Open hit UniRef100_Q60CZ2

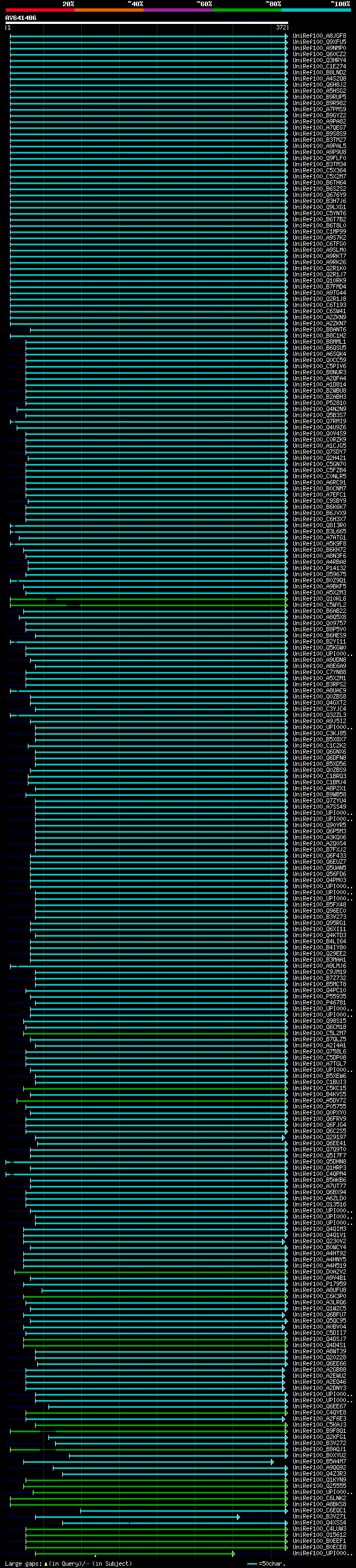(x=319, y=54)
